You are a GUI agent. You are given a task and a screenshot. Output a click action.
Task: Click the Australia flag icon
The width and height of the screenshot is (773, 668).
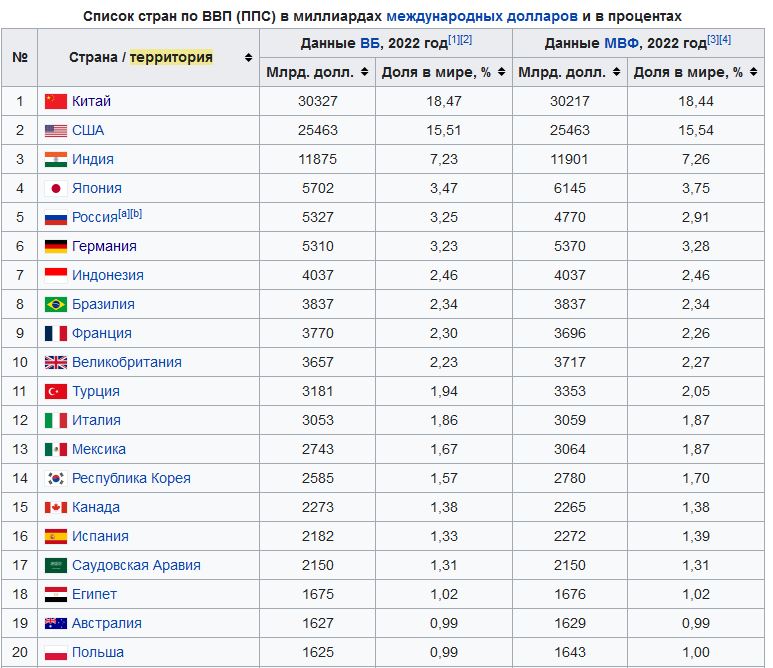[55, 623]
